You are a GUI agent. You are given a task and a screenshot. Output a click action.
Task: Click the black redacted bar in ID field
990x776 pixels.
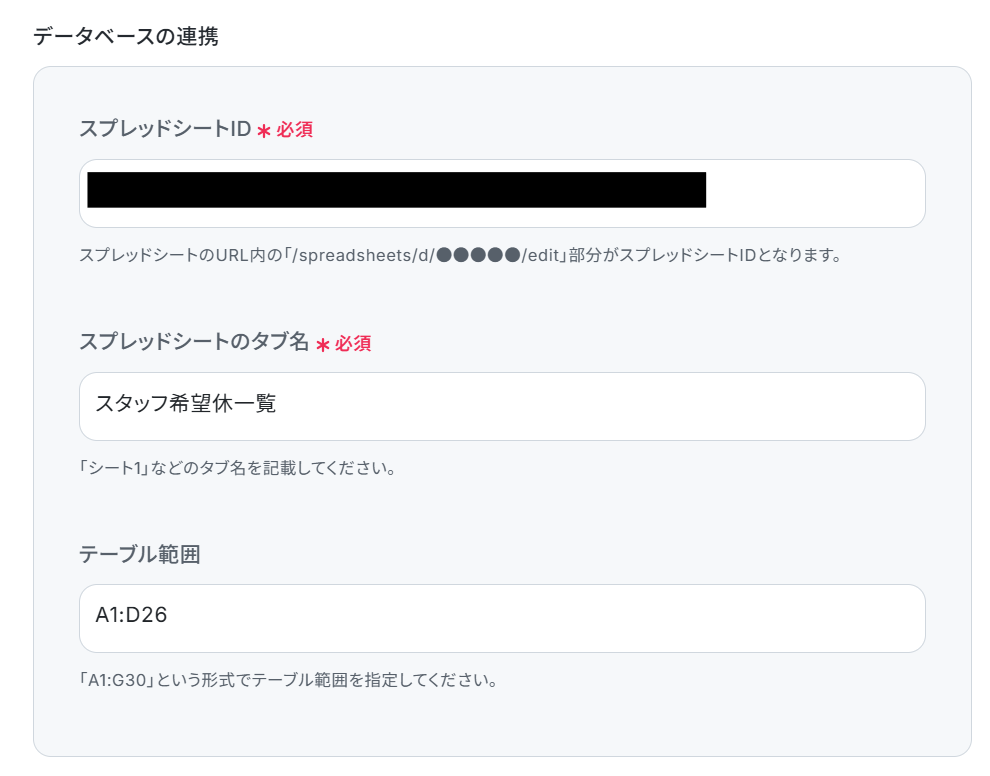point(397,189)
